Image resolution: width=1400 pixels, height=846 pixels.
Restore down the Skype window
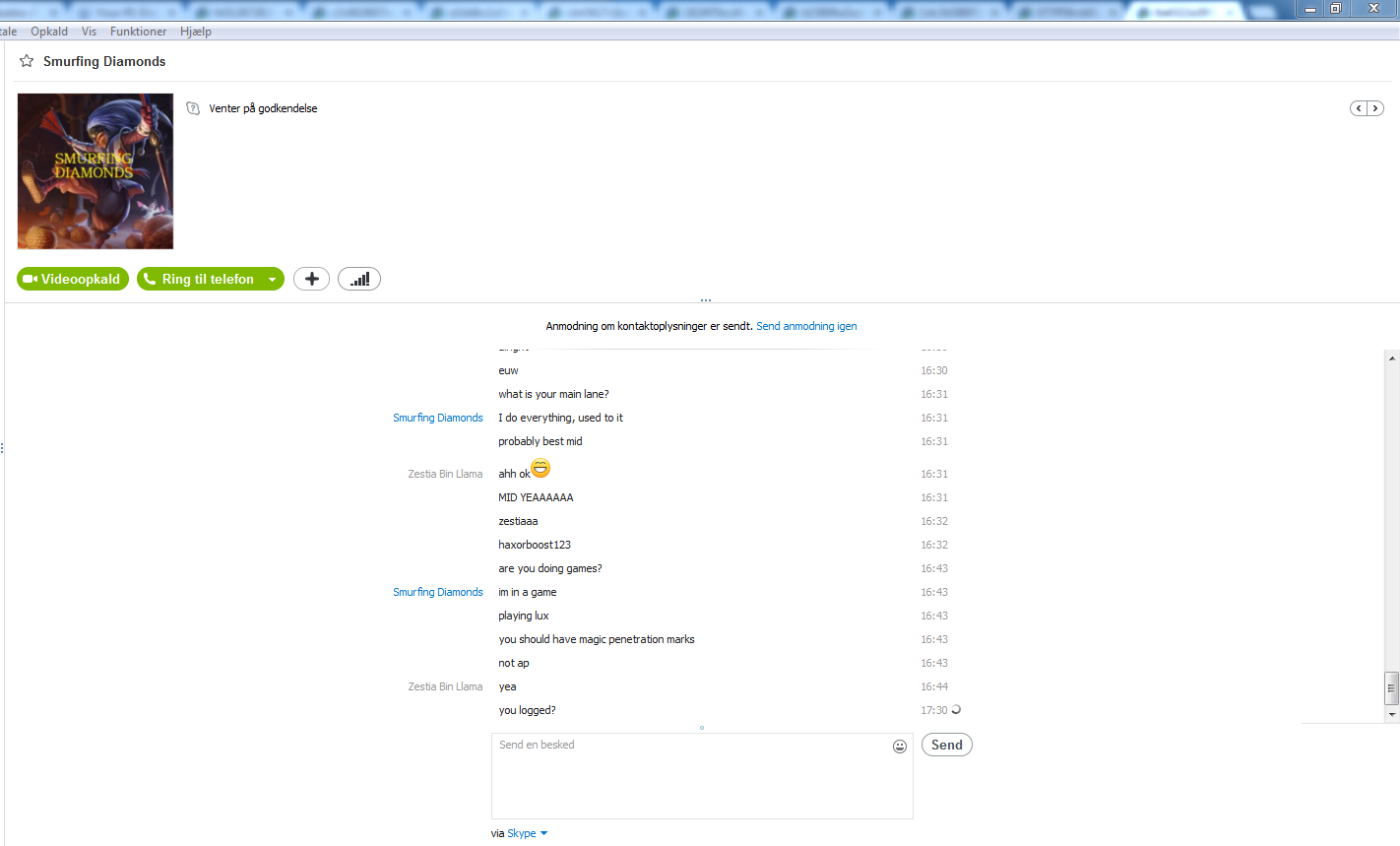[x=1336, y=9]
